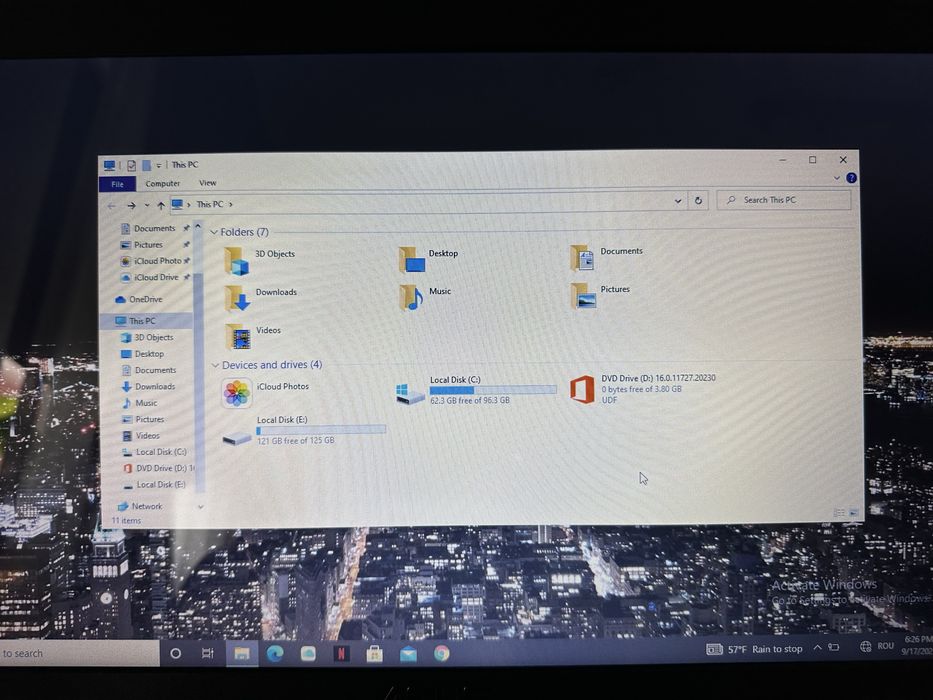Open Google Chrome from the taskbar
Viewport: 933px width, 700px height.
coord(442,654)
